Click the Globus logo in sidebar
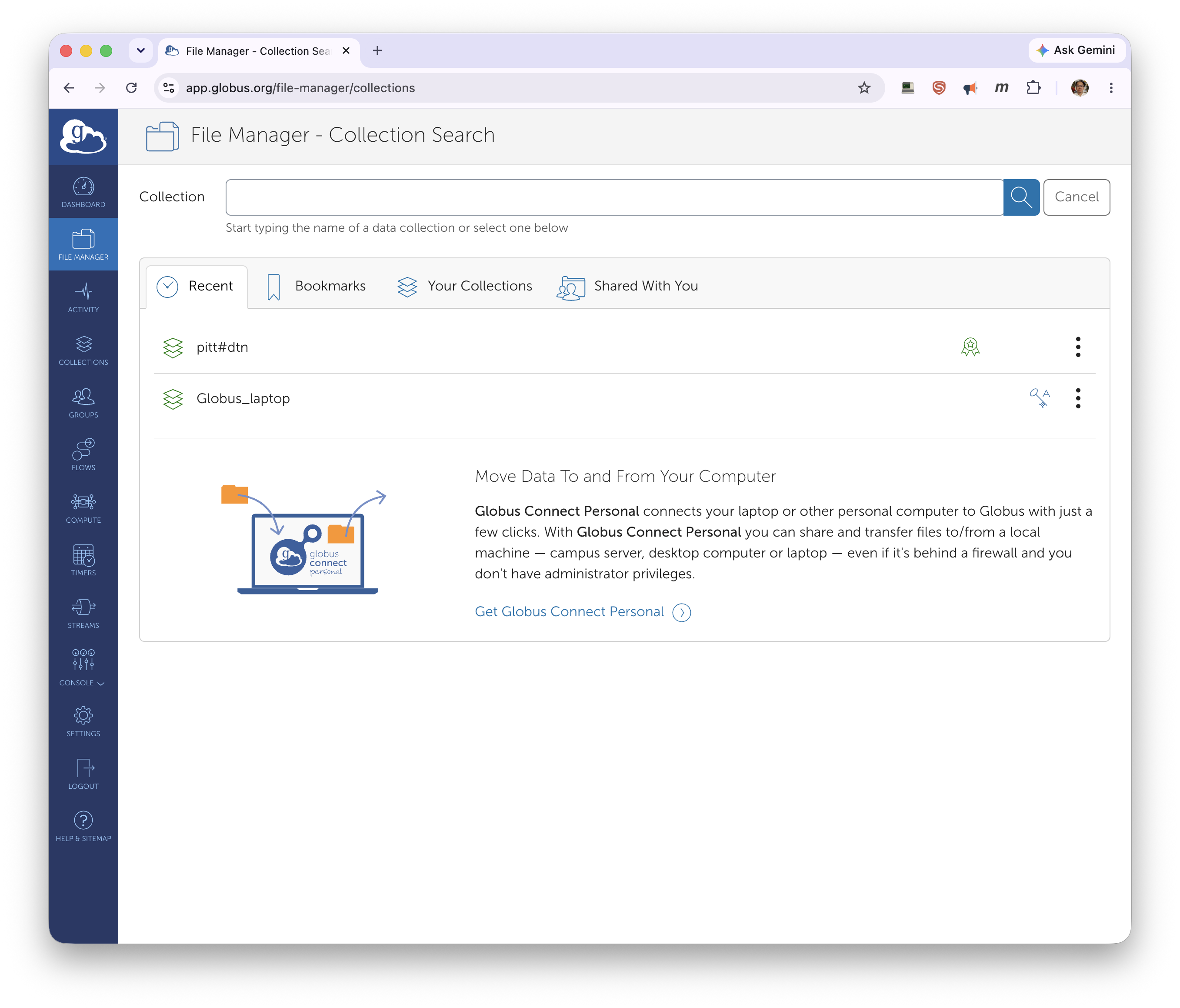1180x1008 pixels. (x=83, y=137)
